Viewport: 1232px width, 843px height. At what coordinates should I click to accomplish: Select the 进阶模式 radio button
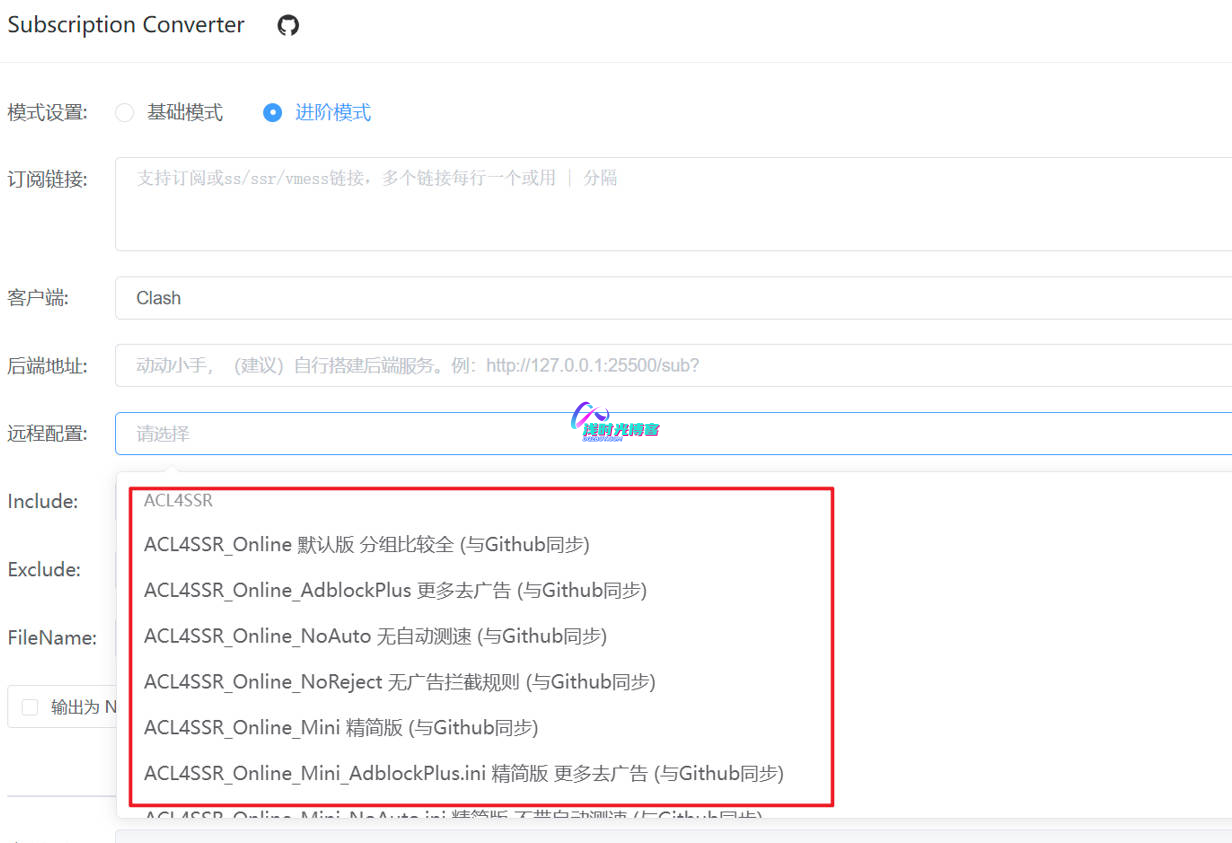[272, 113]
